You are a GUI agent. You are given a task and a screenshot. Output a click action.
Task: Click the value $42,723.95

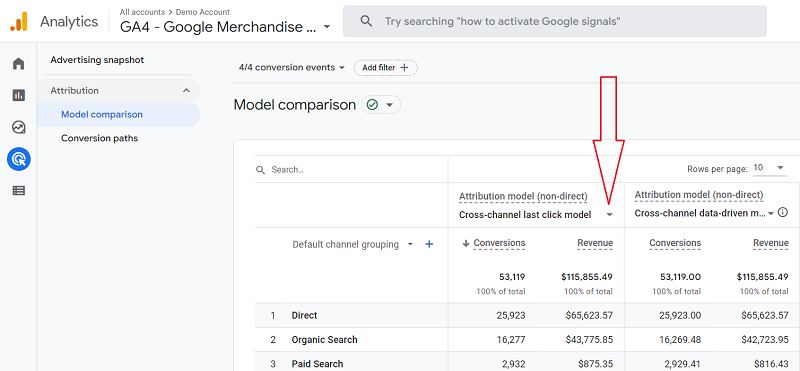click(x=765, y=340)
